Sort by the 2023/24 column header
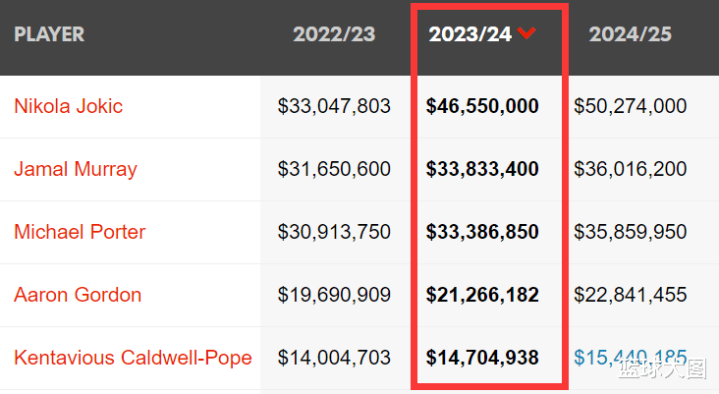Screen dimensions: 719x394 click(470, 34)
